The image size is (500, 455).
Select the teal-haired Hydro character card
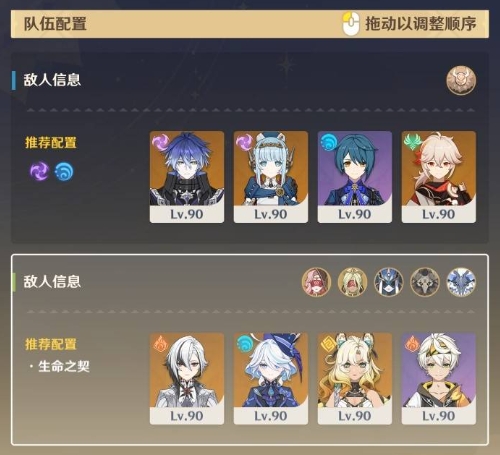coord(355,177)
